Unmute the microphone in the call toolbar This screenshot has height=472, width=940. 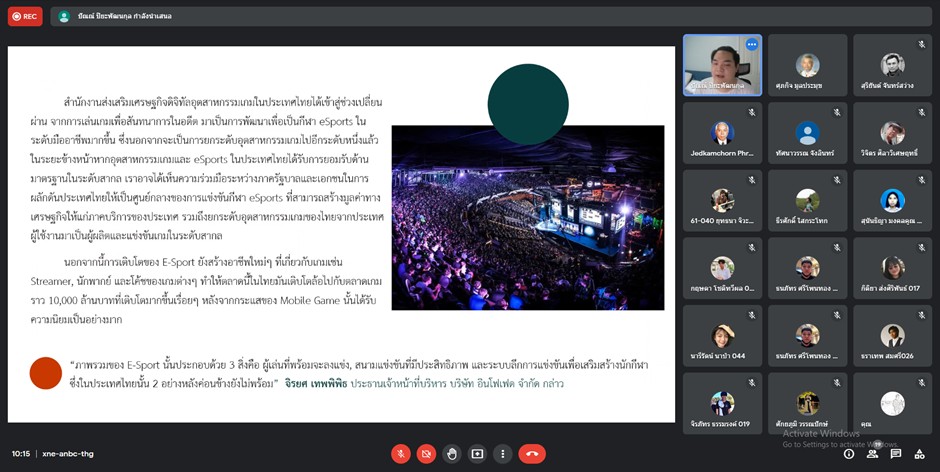400,453
